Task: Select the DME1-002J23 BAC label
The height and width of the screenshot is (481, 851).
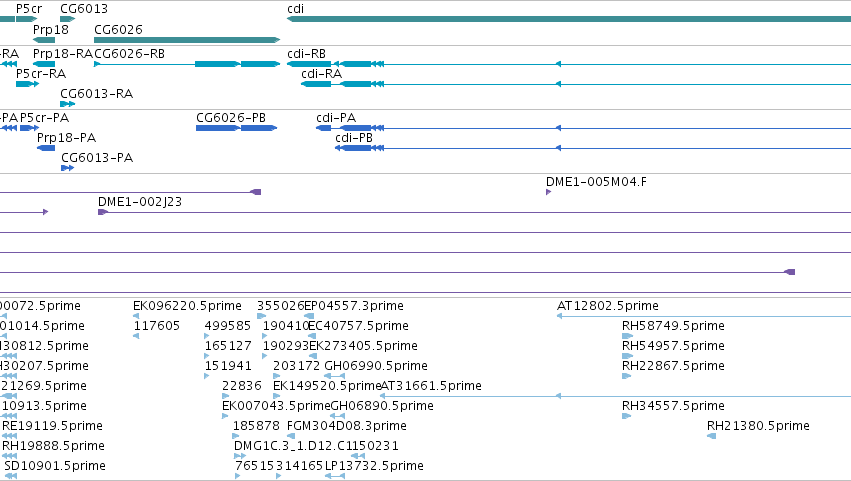Action: [140, 202]
